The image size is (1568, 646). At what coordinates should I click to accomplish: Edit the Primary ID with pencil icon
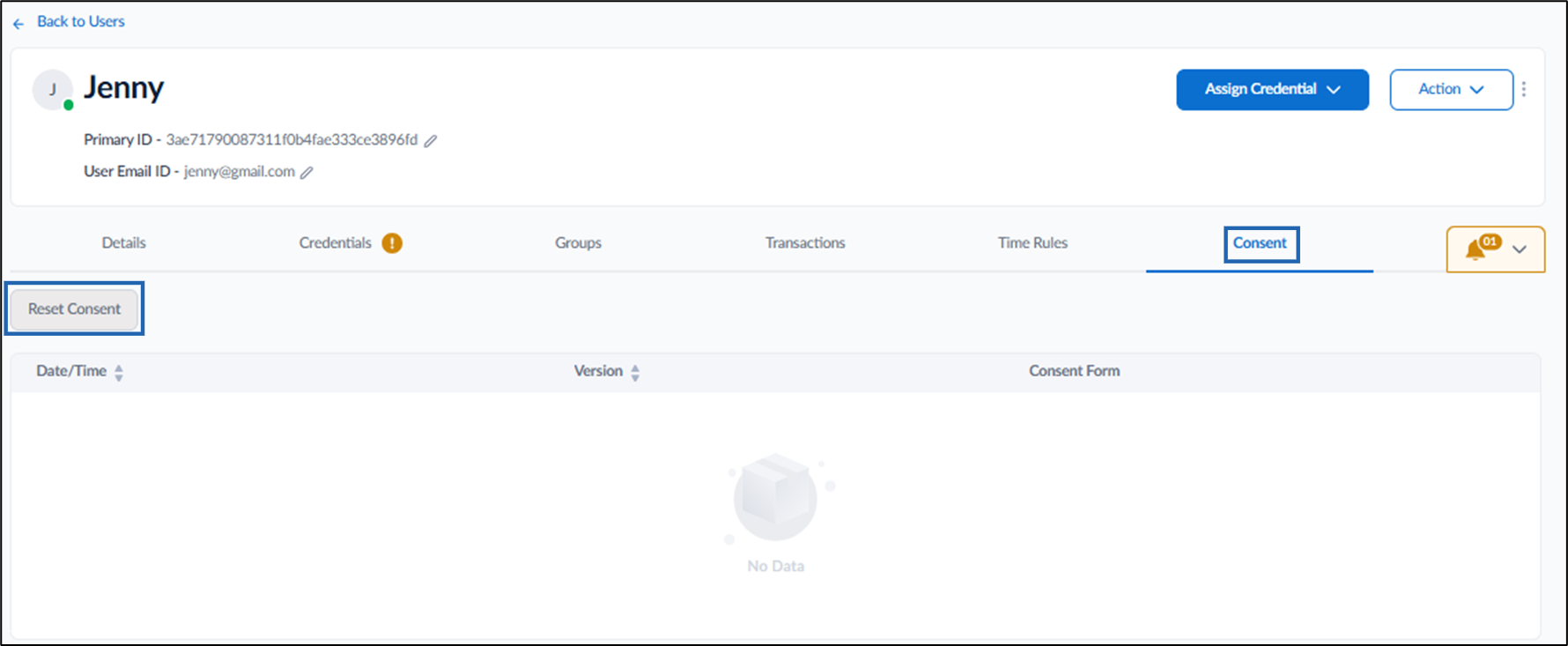tap(431, 141)
